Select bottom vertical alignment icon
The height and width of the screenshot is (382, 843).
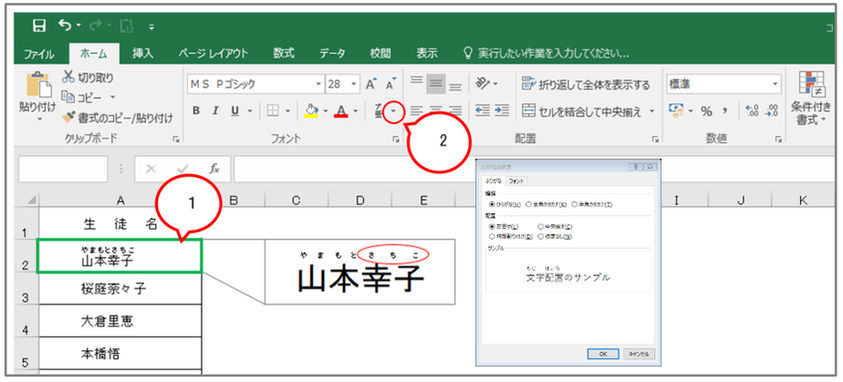click(x=455, y=87)
